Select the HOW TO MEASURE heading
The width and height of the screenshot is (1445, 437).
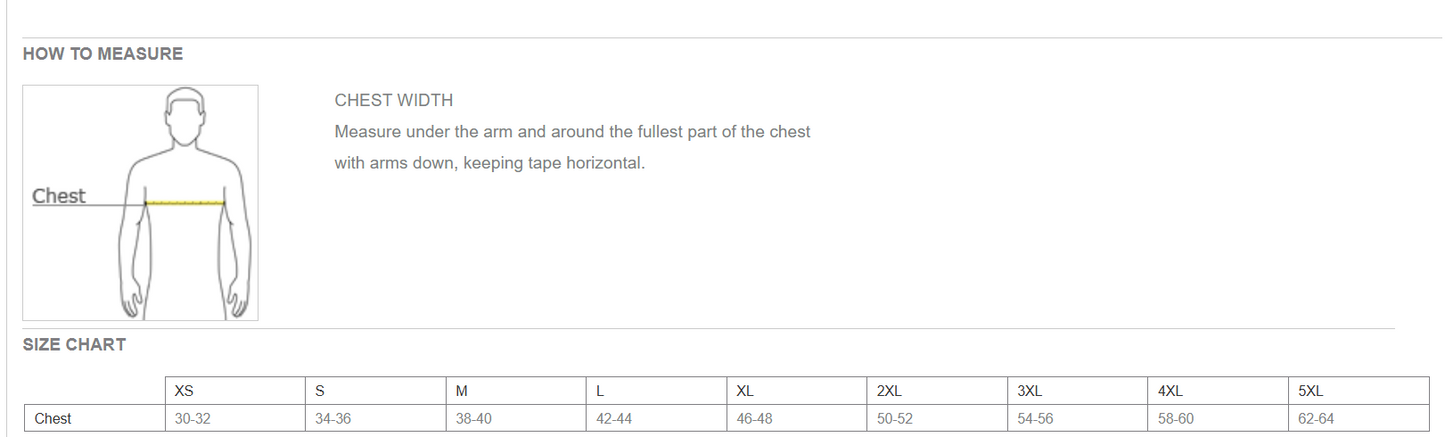pos(103,54)
